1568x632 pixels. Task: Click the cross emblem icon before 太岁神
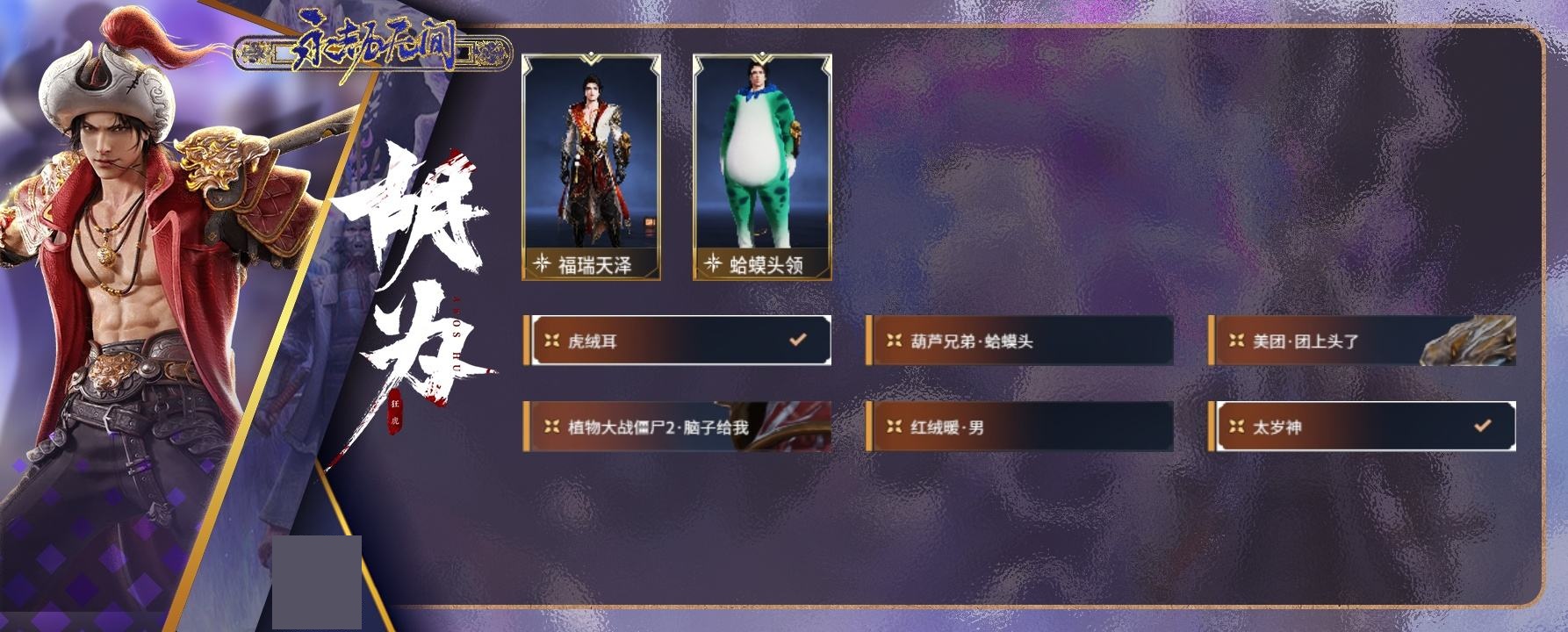click(x=1236, y=427)
